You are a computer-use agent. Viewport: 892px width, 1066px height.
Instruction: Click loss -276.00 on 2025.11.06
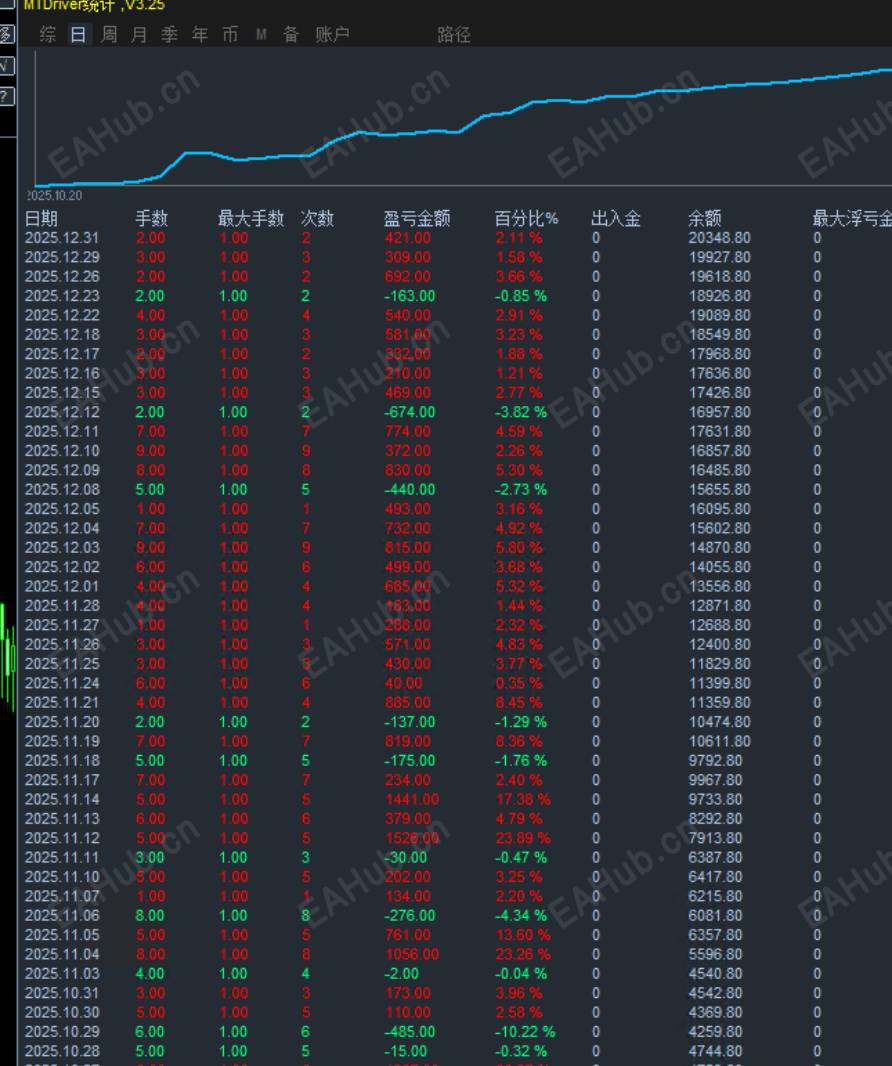point(409,916)
